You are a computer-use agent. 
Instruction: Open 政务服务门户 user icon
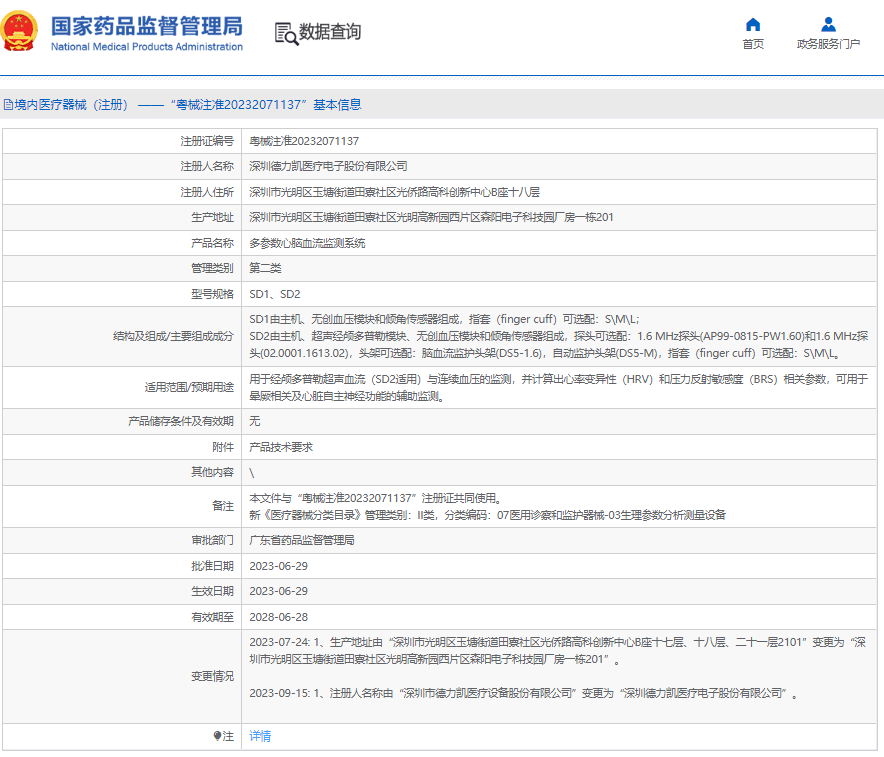click(x=828, y=24)
